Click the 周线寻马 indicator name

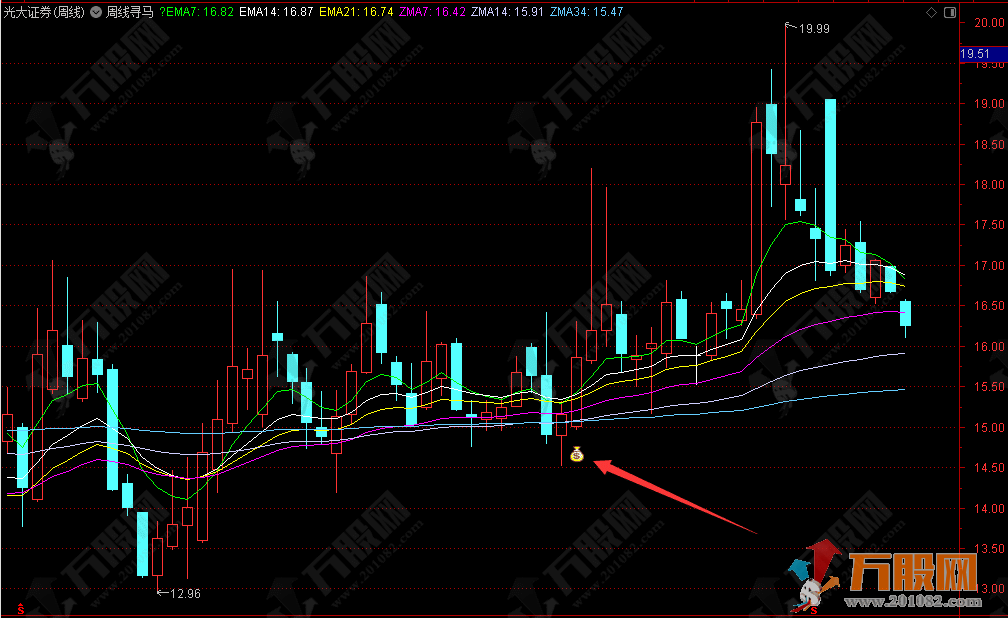coord(130,12)
